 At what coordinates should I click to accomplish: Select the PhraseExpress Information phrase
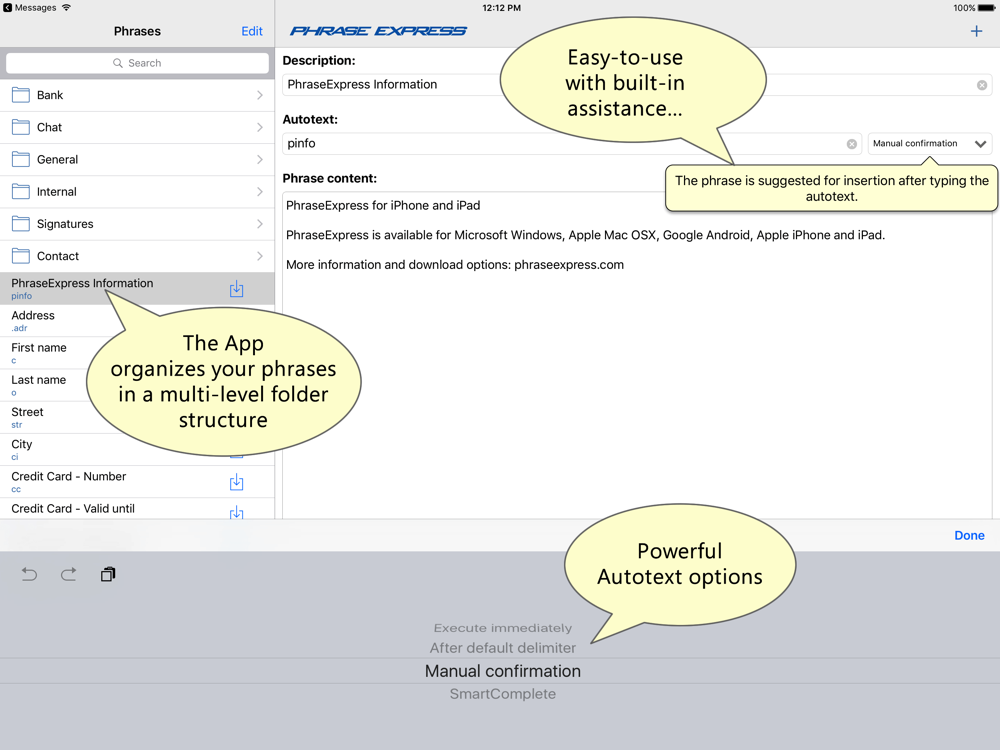(x=137, y=288)
